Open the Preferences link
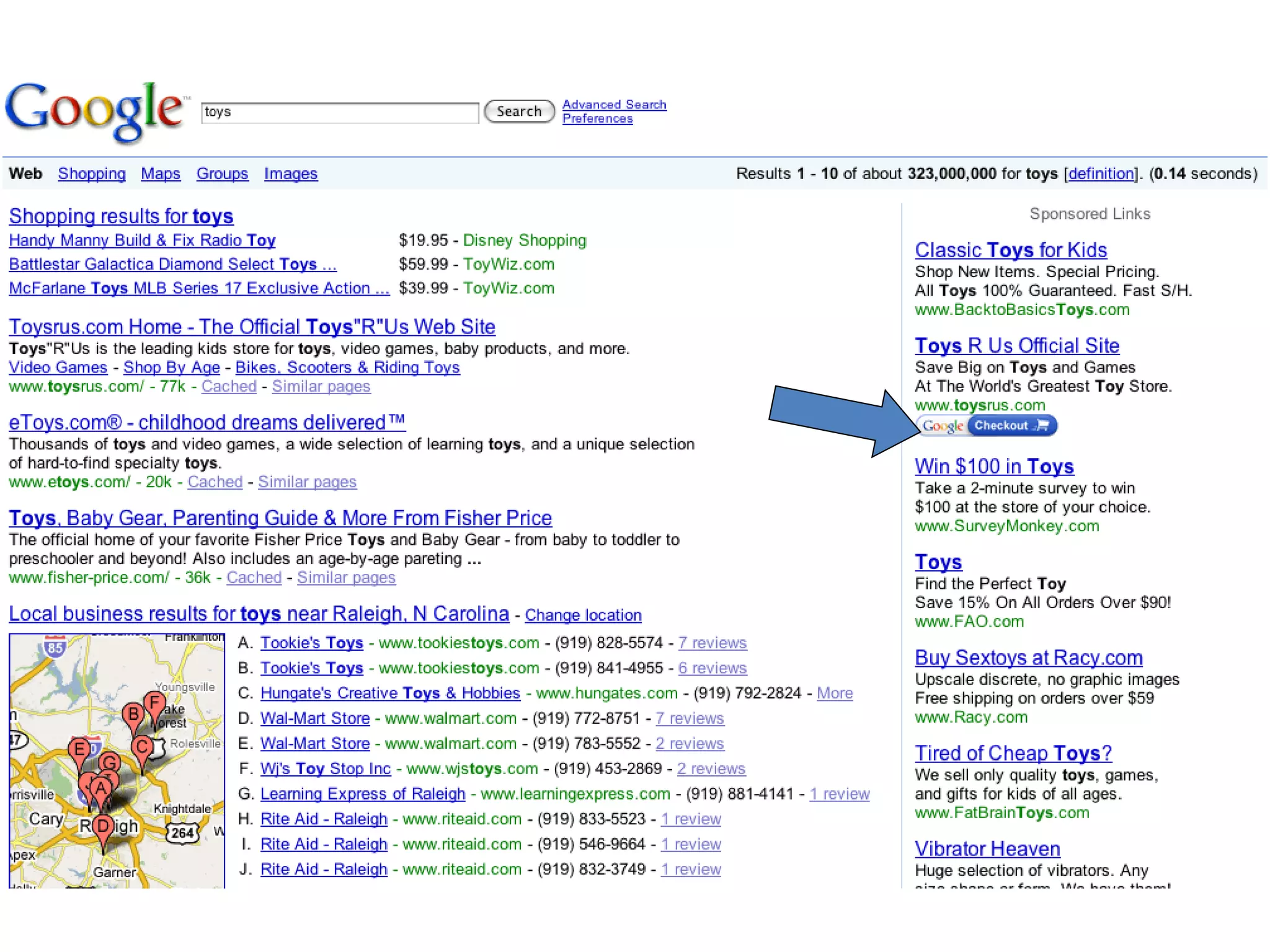The width and height of the screenshot is (1270, 952). coord(597,118)
